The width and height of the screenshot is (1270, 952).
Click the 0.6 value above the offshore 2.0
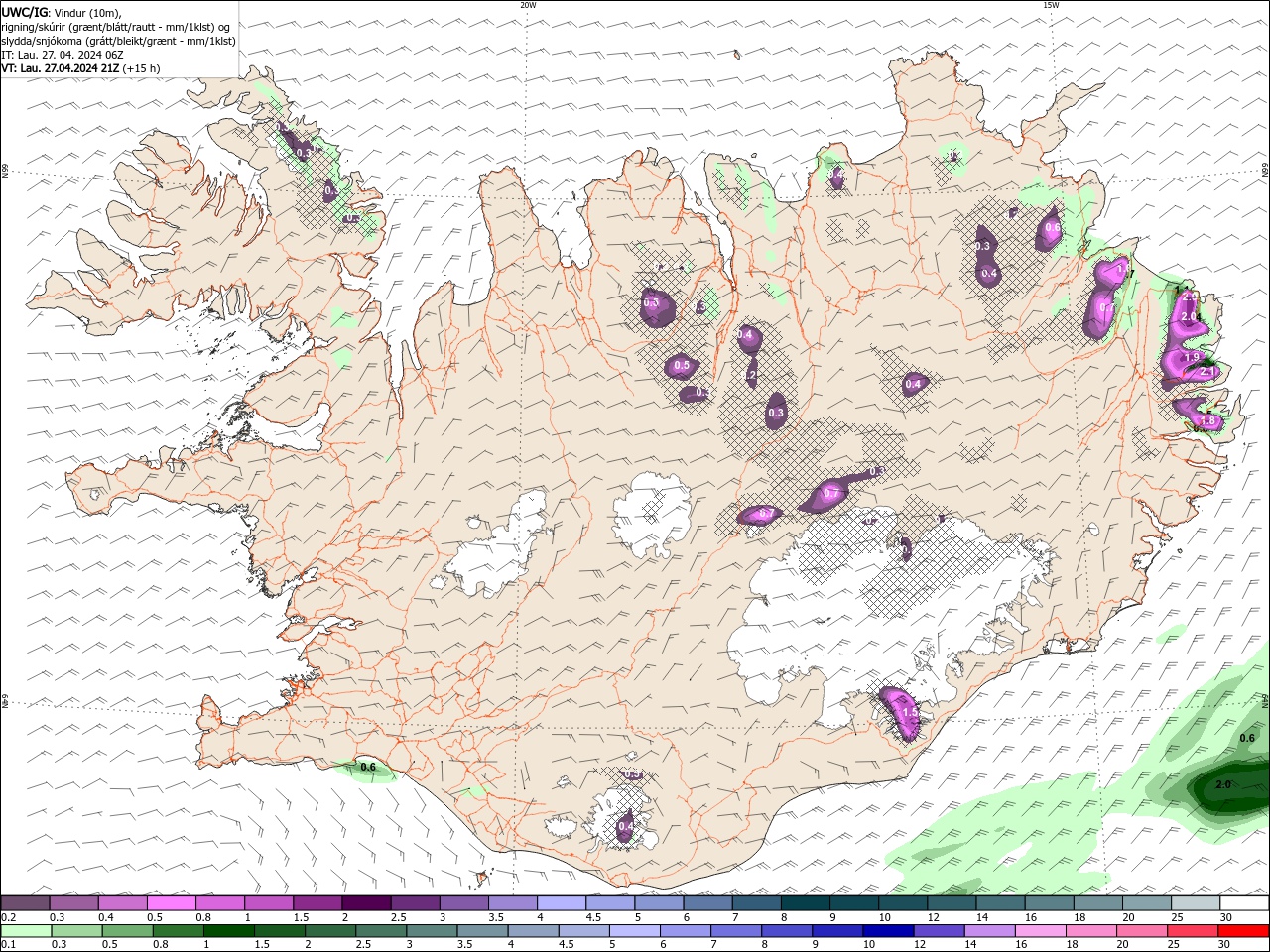(x=1247, y=738)
